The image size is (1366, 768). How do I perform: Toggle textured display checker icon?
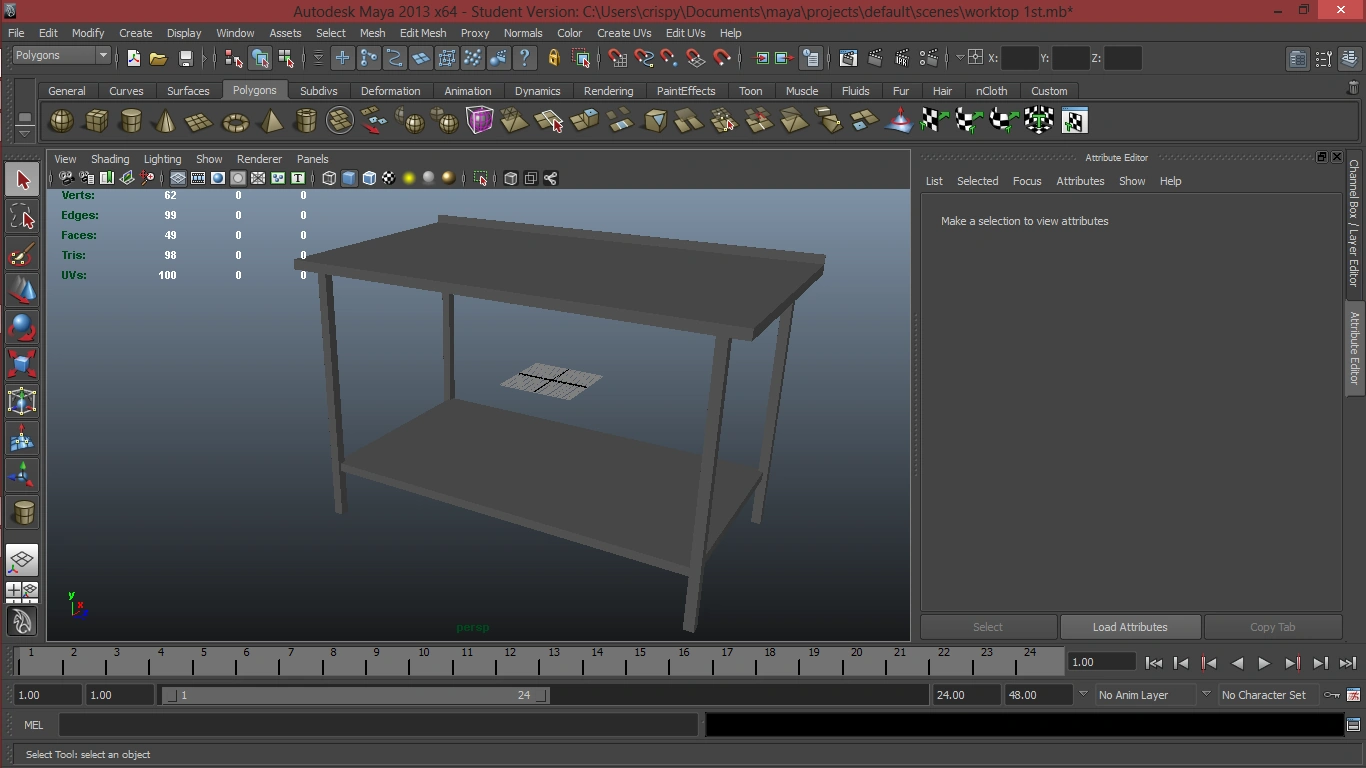(389, 178)
